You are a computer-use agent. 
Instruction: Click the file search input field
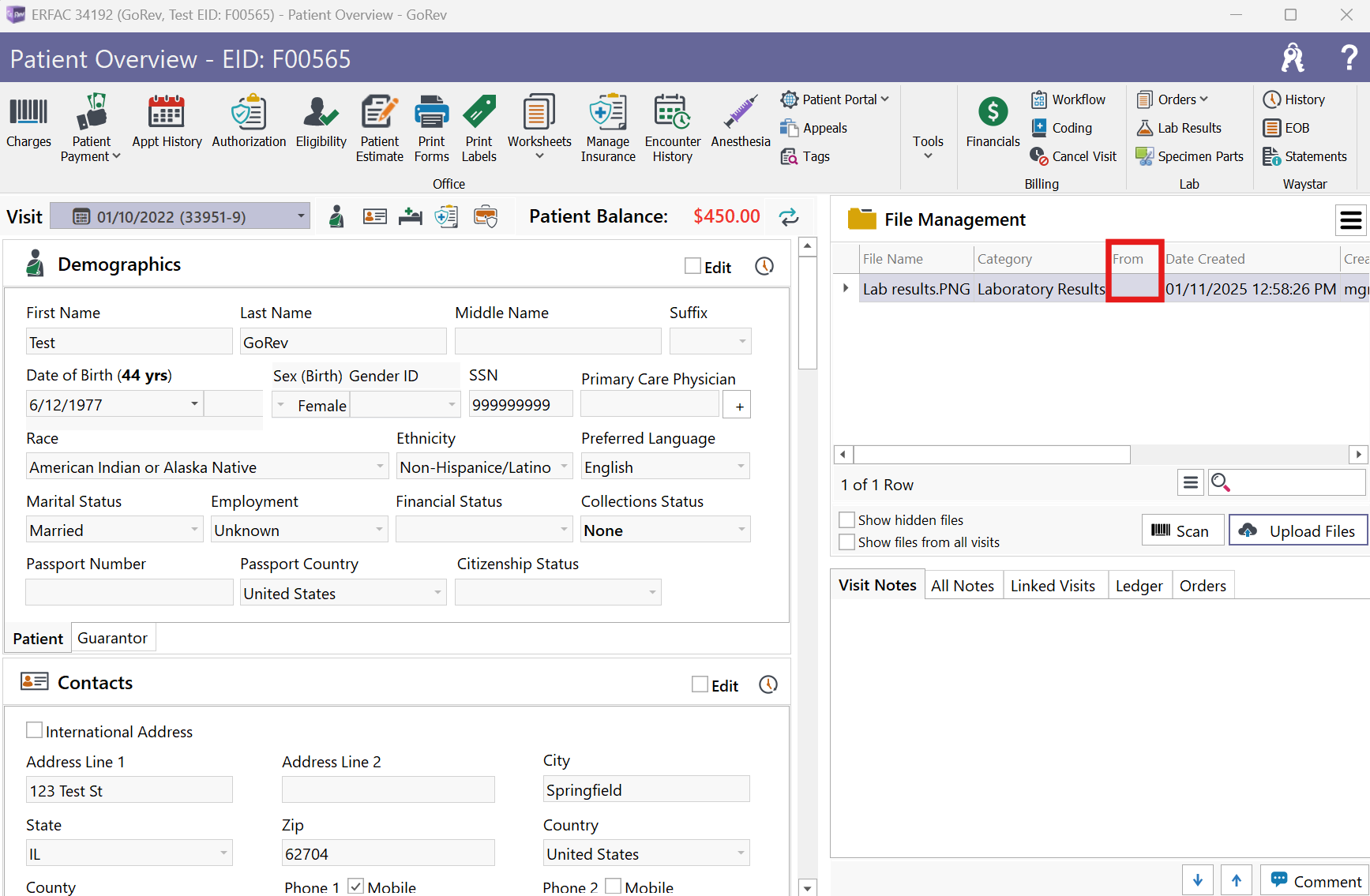point(1299,482)
